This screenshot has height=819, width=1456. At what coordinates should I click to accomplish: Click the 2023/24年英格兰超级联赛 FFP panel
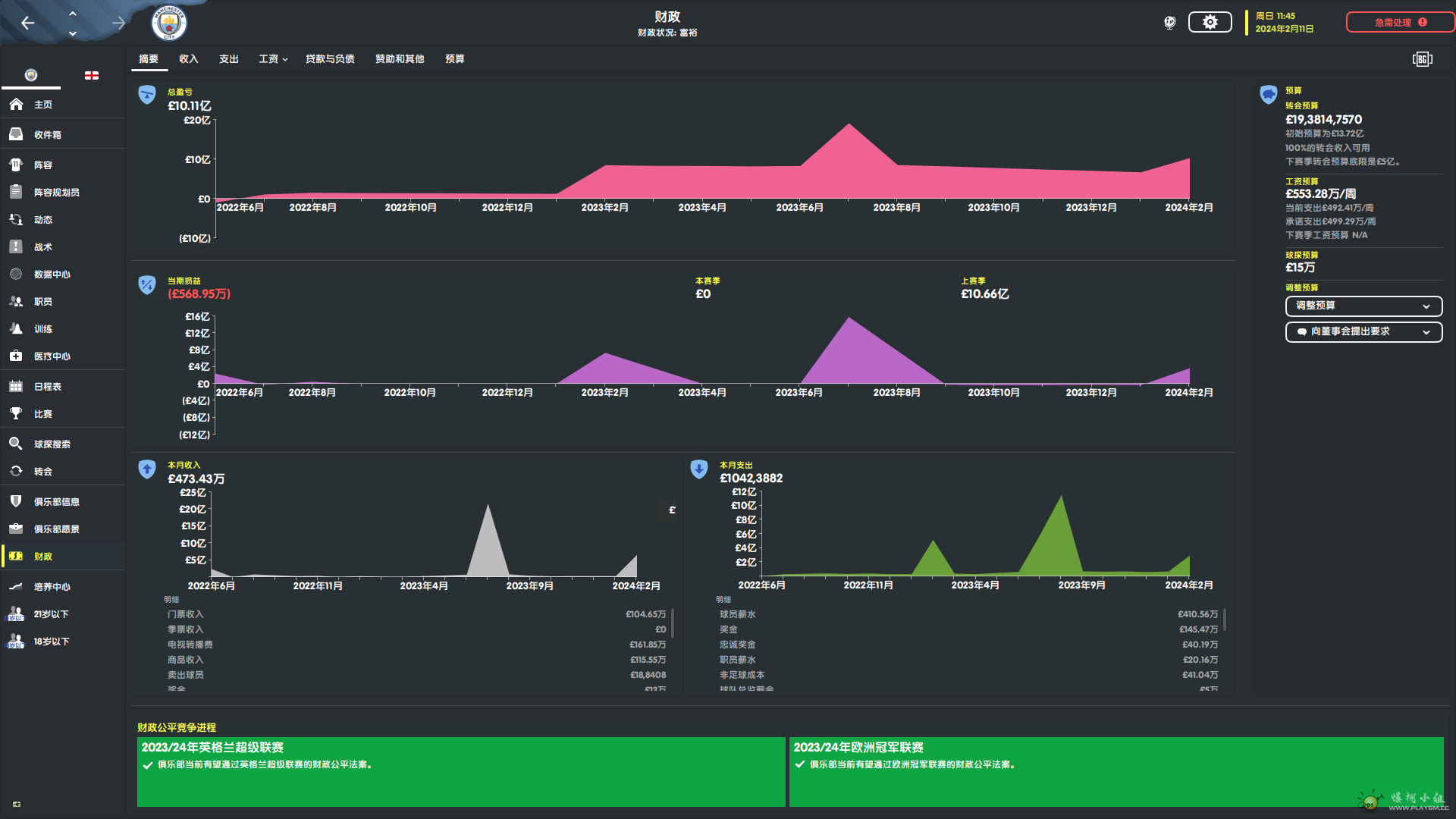tap(461, 772)
